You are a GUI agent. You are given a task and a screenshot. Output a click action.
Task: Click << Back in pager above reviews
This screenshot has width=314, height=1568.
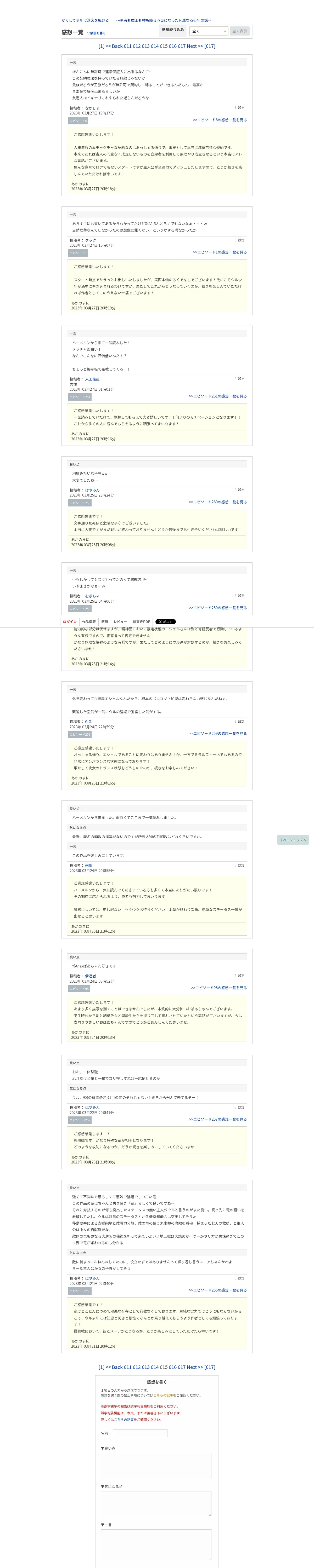tap(114, 46)
